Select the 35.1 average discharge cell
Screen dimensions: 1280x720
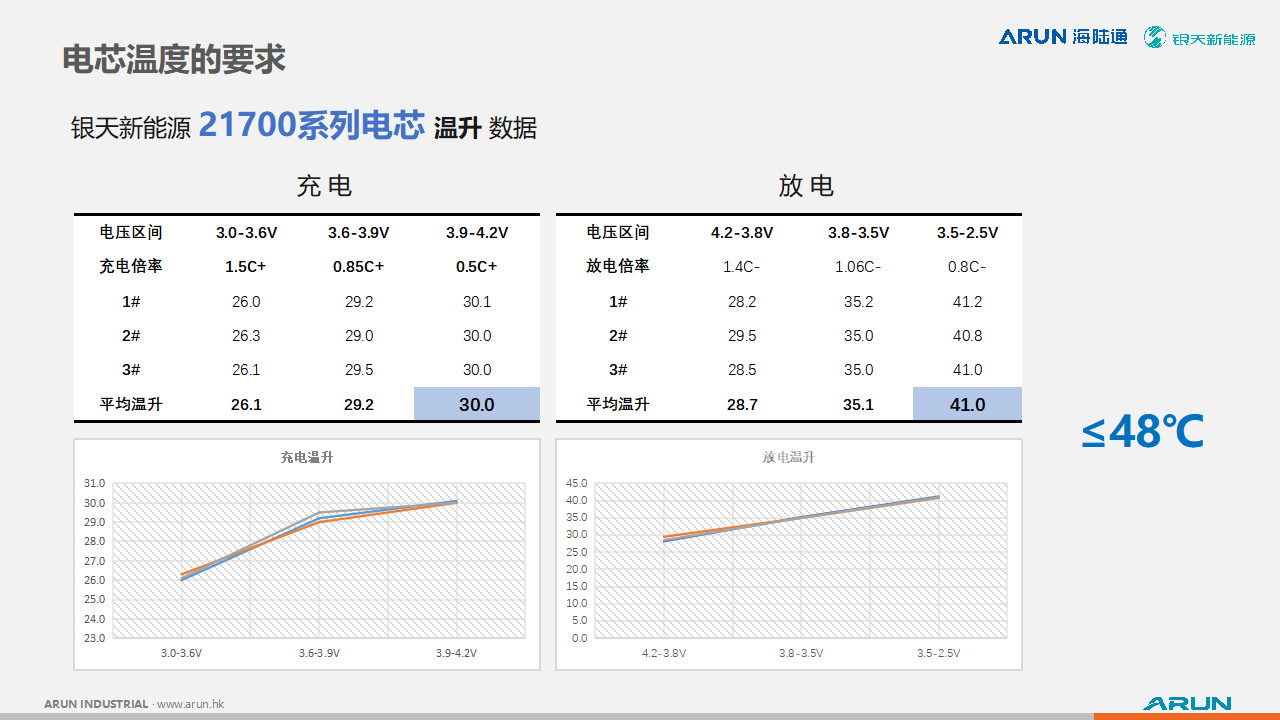point(858,404)
